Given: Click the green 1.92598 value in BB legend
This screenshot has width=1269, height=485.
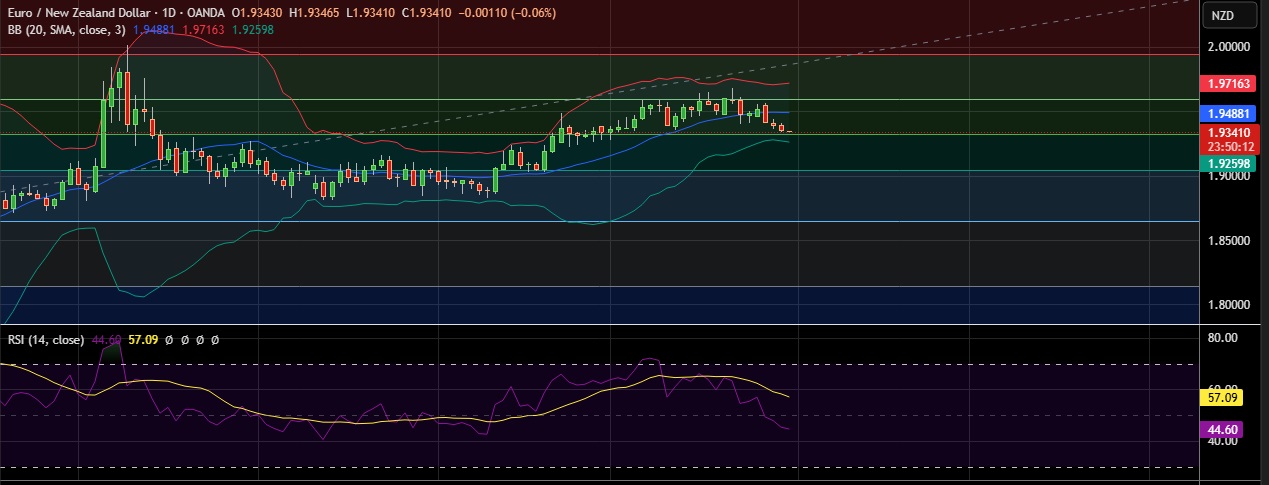Looking at the screenshot, I should point(252,30).
